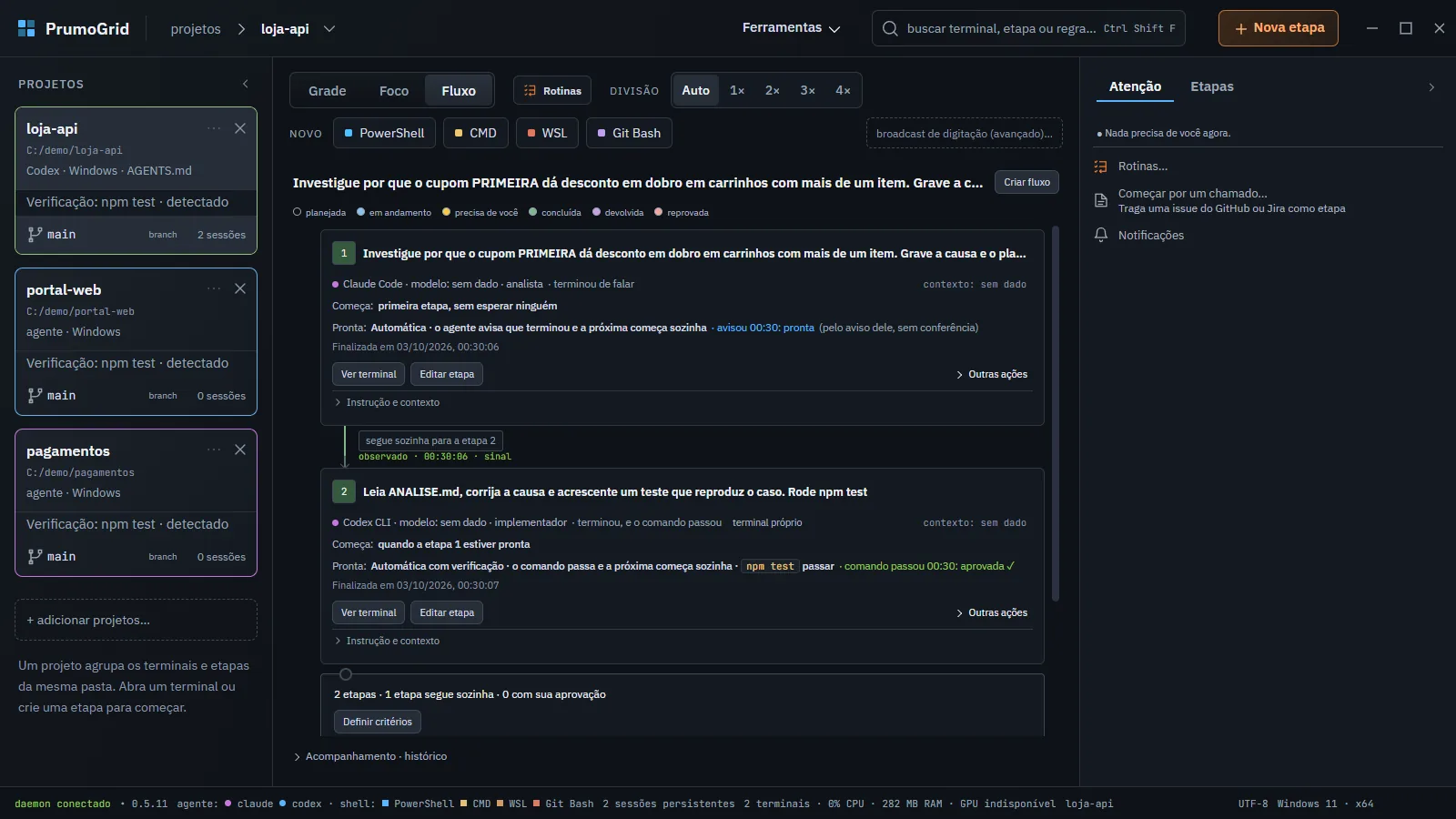Image resolution: width=1456 pixels, height=819 pixels.
Task: Click the Nova etapa button
Action: [x=1279, y=28]
